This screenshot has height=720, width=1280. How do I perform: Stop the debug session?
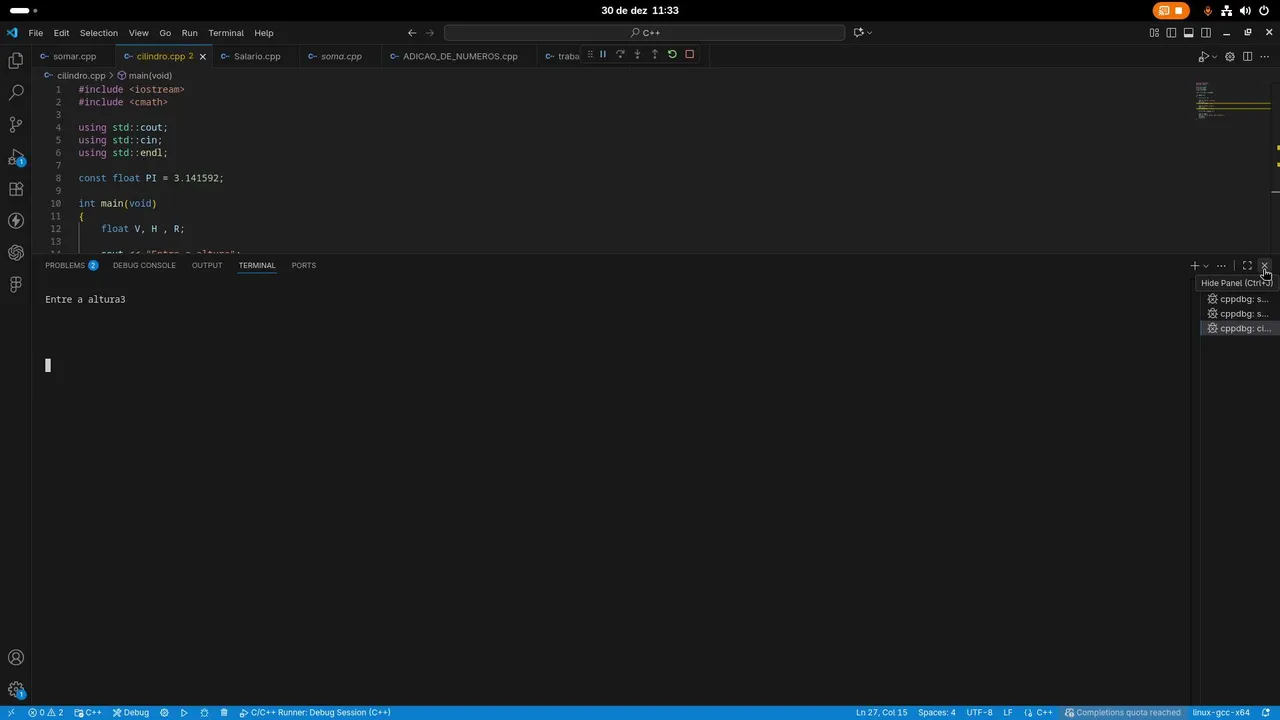pyautogui.click(x=689, y=54)
